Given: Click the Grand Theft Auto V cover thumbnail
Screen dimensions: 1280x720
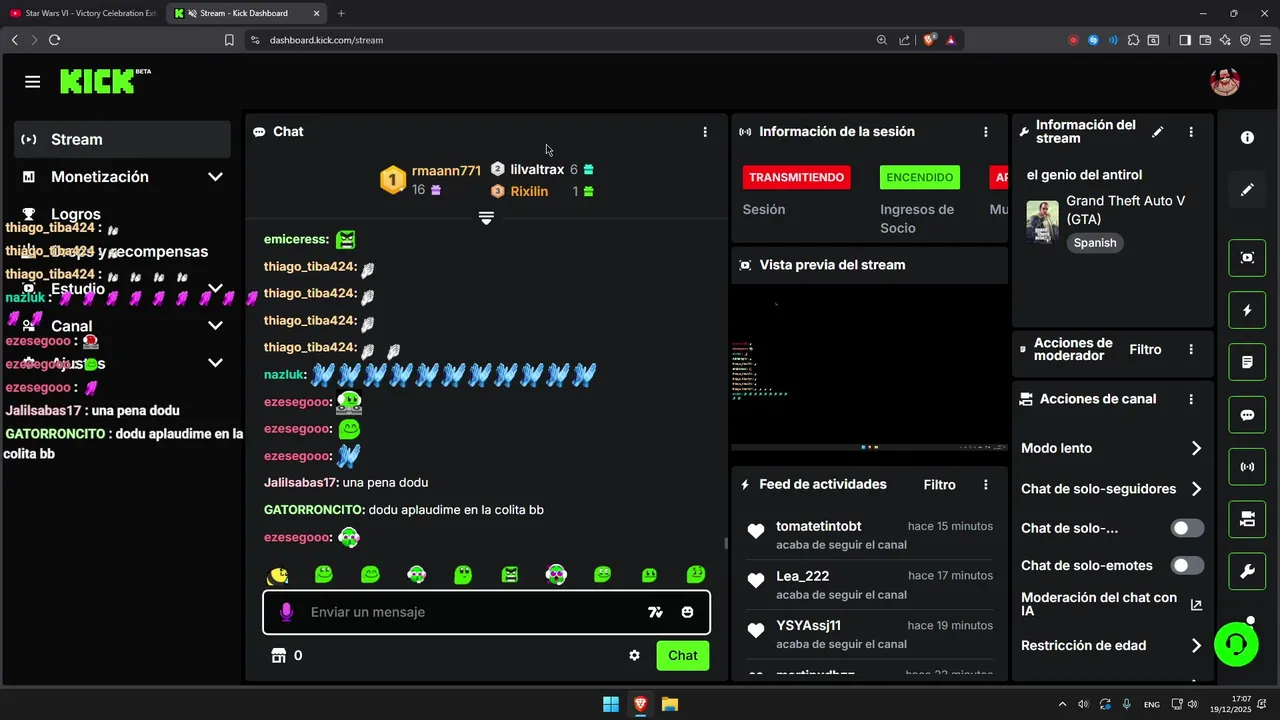Looking at the screenshot, I should [1043, 222].
